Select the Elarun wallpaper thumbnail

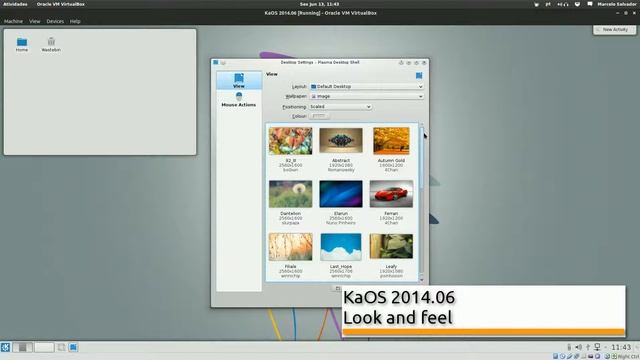(341, 194)
